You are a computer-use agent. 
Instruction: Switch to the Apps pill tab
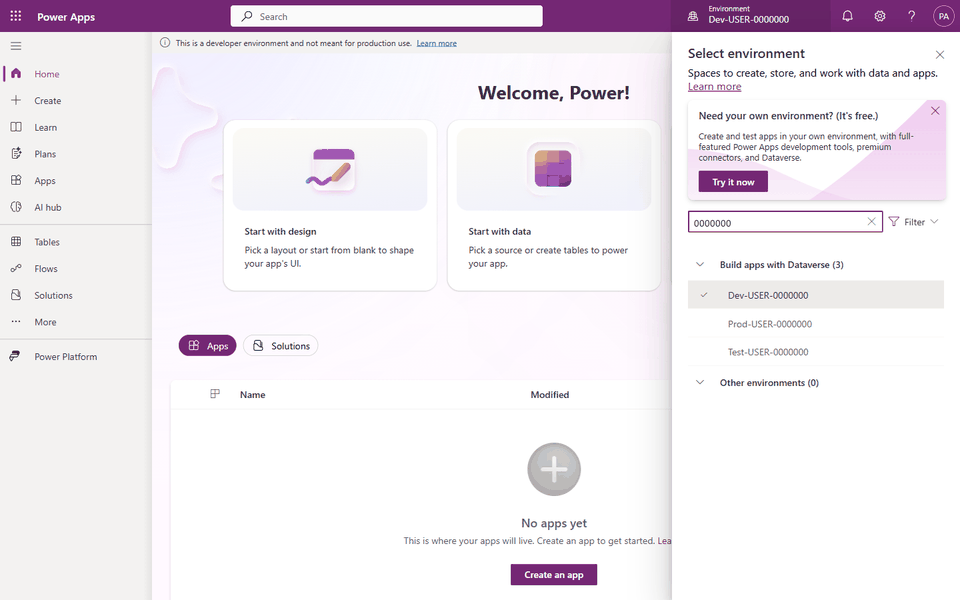click(208, 345)
